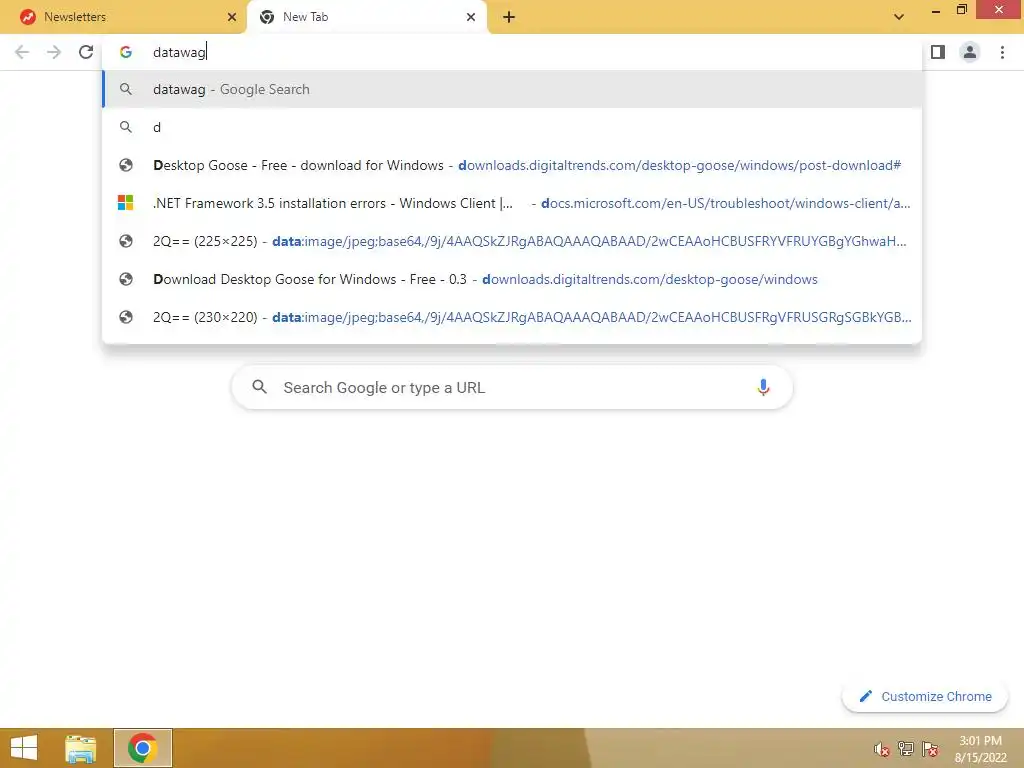Reload the current page
The width and height of the screenshot is (1024, 768).
86,52
